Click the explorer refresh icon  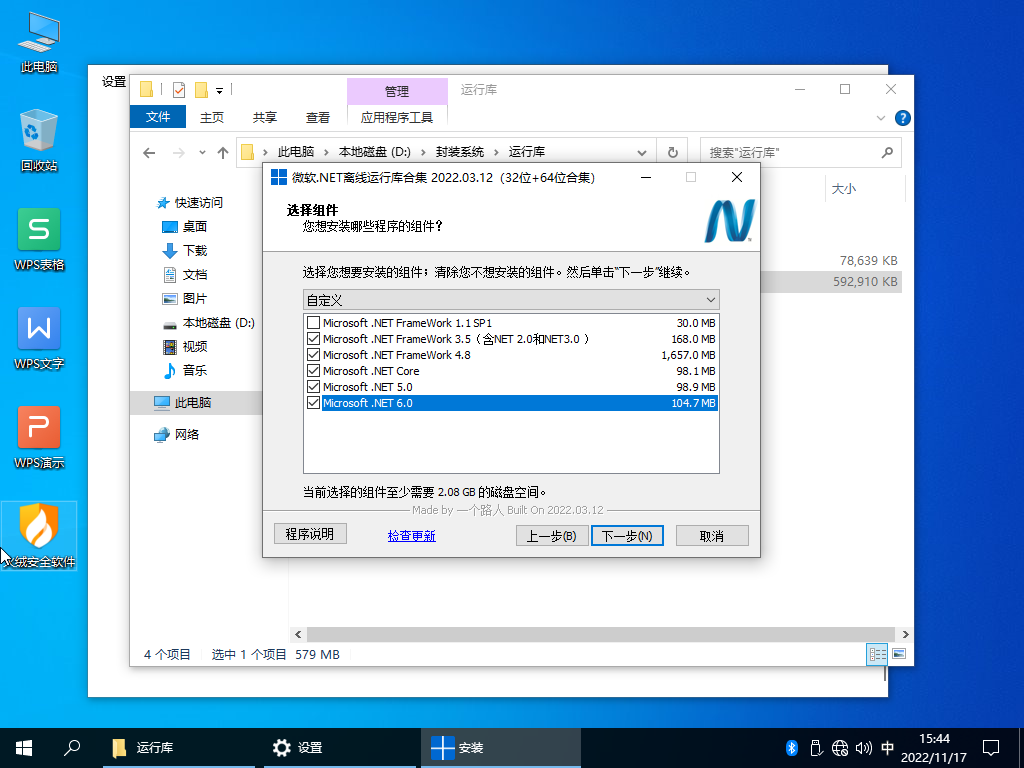tap(673, 152)
